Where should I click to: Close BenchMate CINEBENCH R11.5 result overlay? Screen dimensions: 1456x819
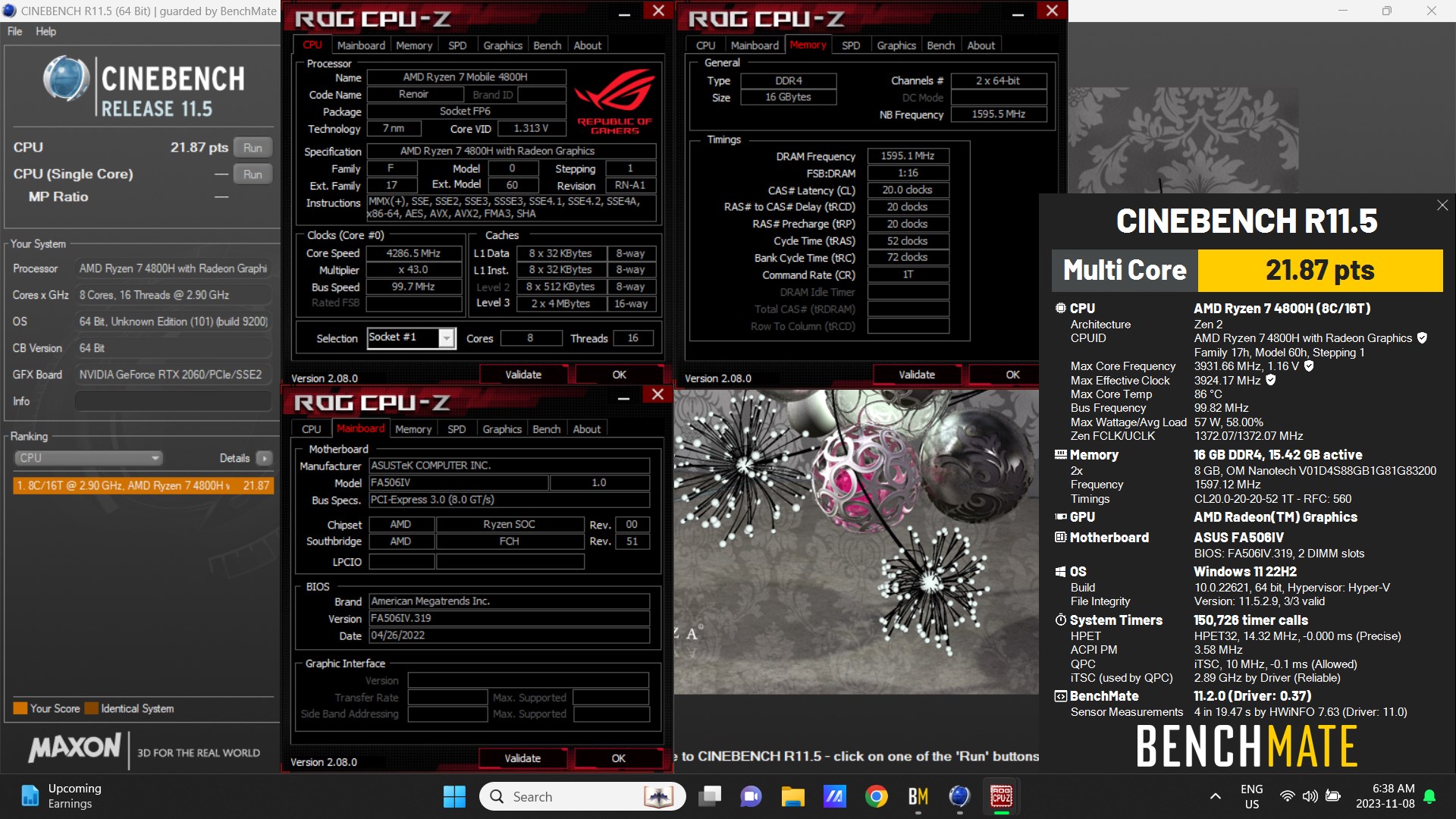pyautogui.click(x=1442, y=206)
